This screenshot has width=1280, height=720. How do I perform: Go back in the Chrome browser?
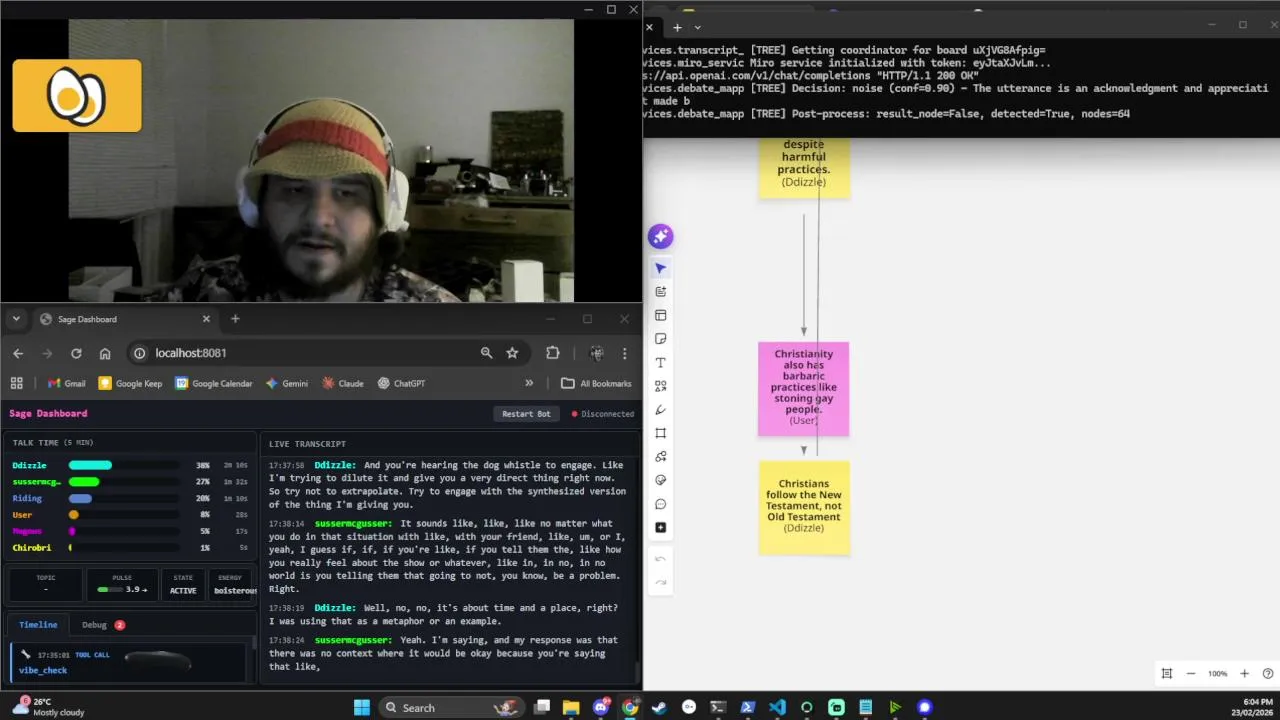pos(18,353)
